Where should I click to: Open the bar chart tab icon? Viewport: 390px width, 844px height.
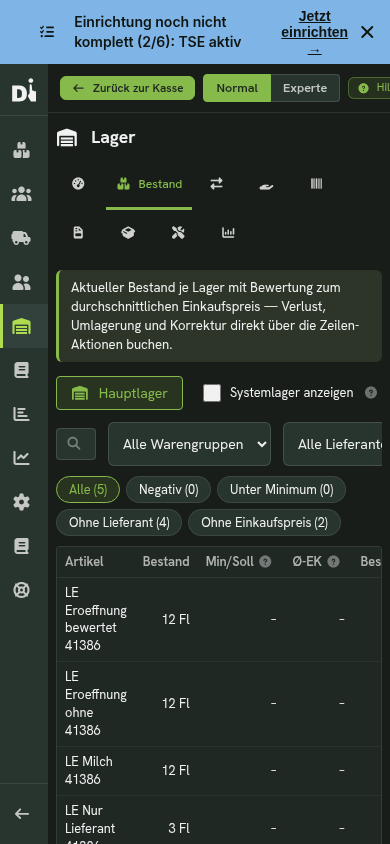(x=229, y=233)
